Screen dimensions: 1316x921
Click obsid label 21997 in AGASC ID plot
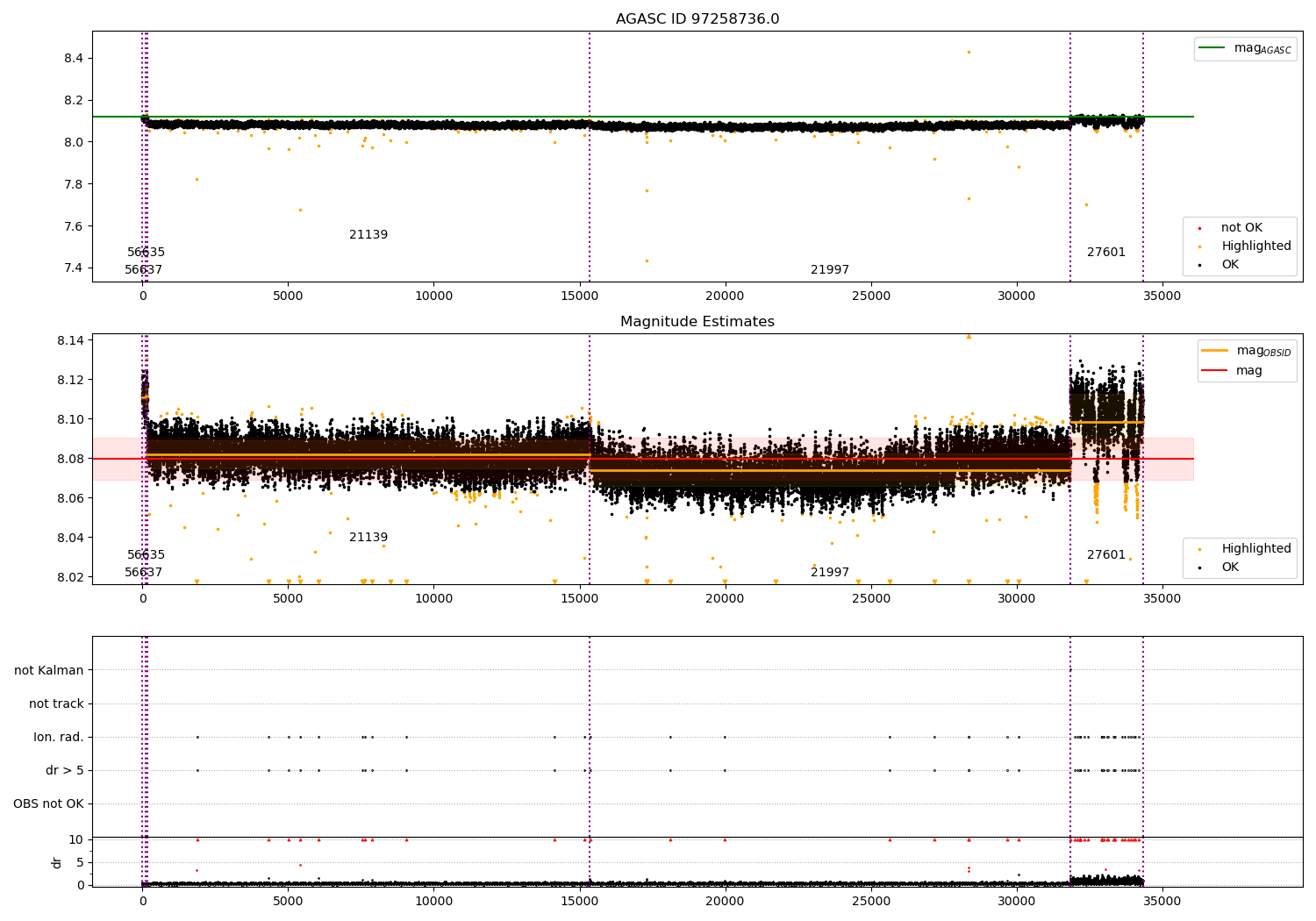830,270
